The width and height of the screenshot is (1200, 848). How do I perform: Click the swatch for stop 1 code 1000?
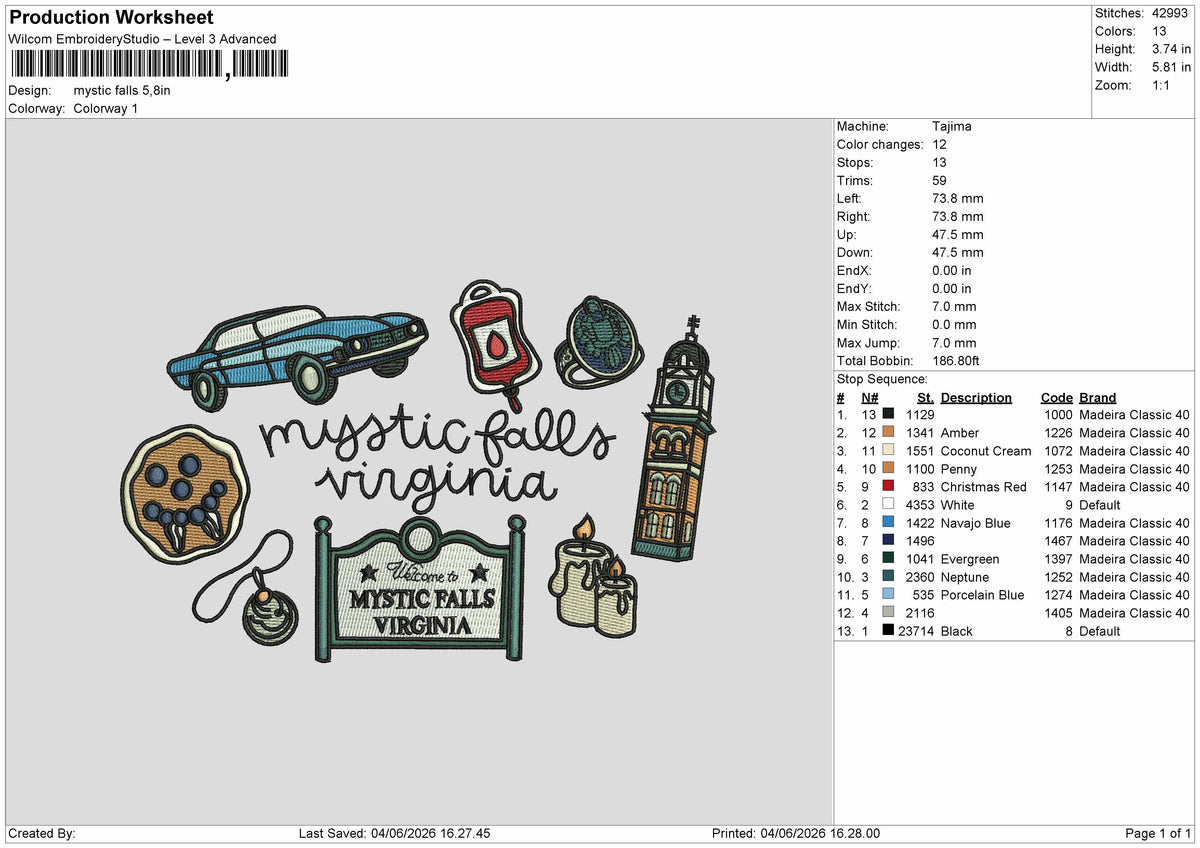888,415
